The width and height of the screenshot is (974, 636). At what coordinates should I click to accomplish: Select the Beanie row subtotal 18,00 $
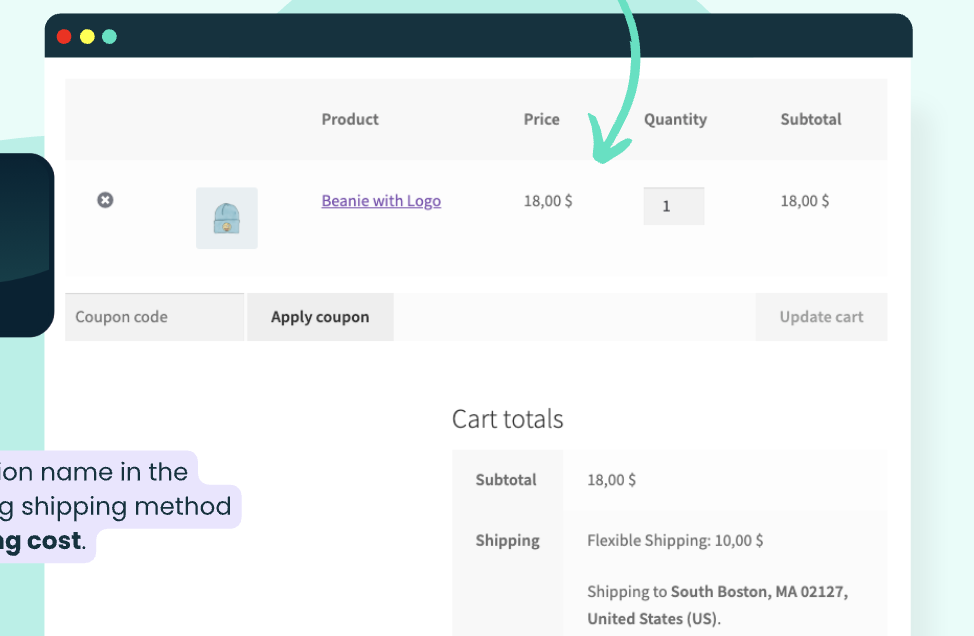point(804,201)
